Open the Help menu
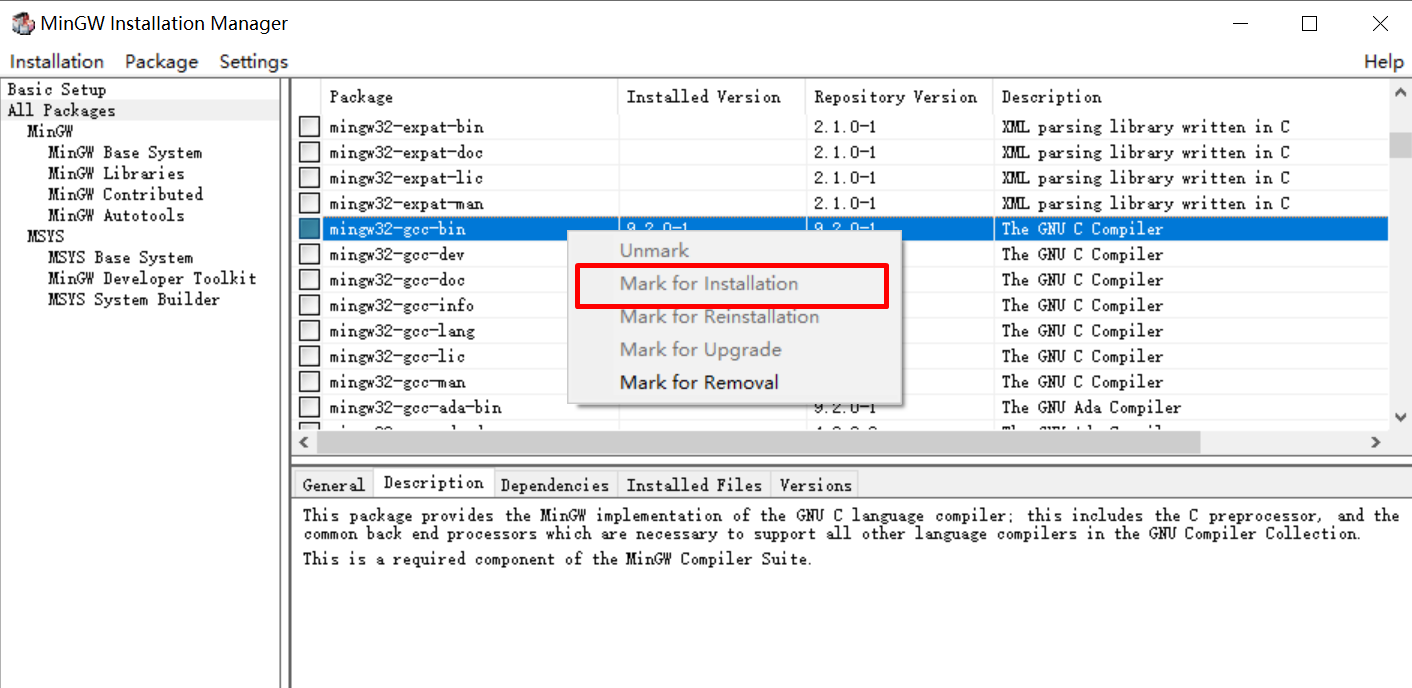 click(1384, 62)
